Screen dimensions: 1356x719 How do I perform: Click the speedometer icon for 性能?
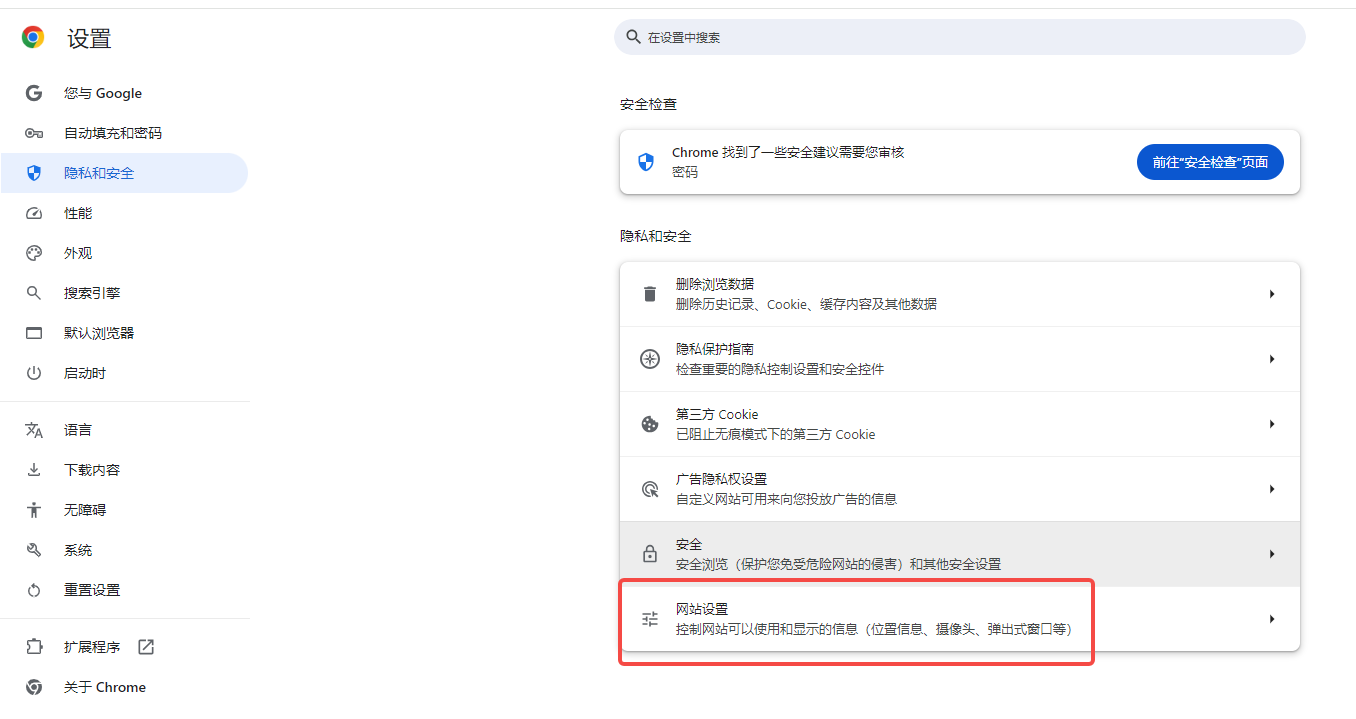click(34, 213)
